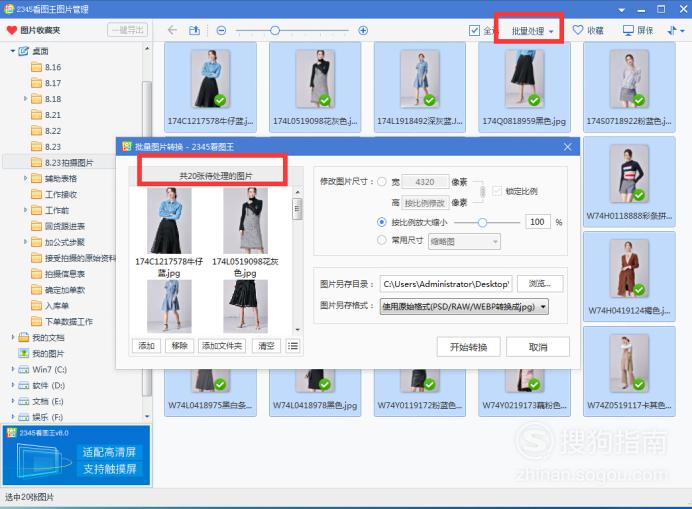Select the 宽 width radio button
The image size is (692, 509).
382,181
